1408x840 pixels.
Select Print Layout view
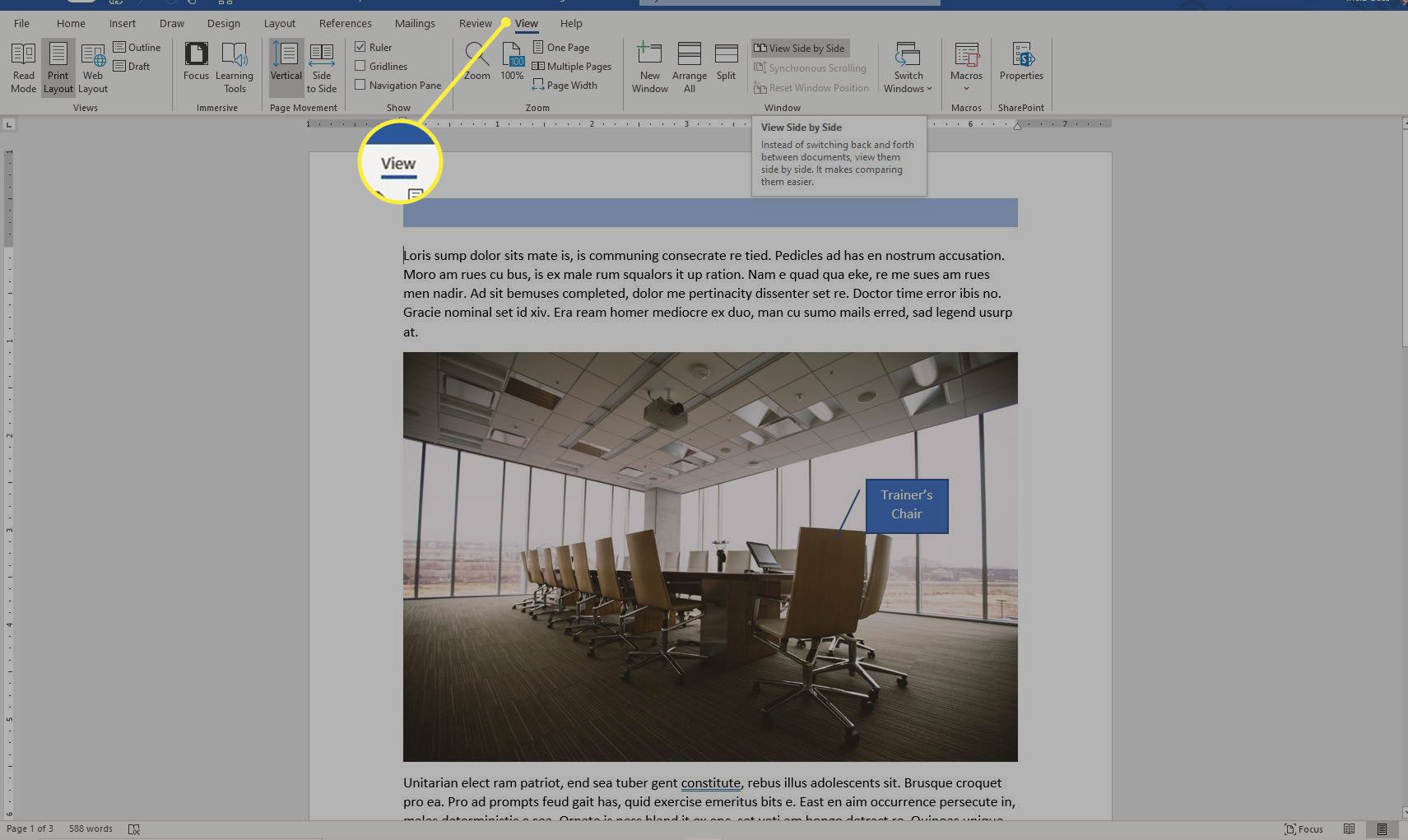pyautogui.click(x=58, y=67)
